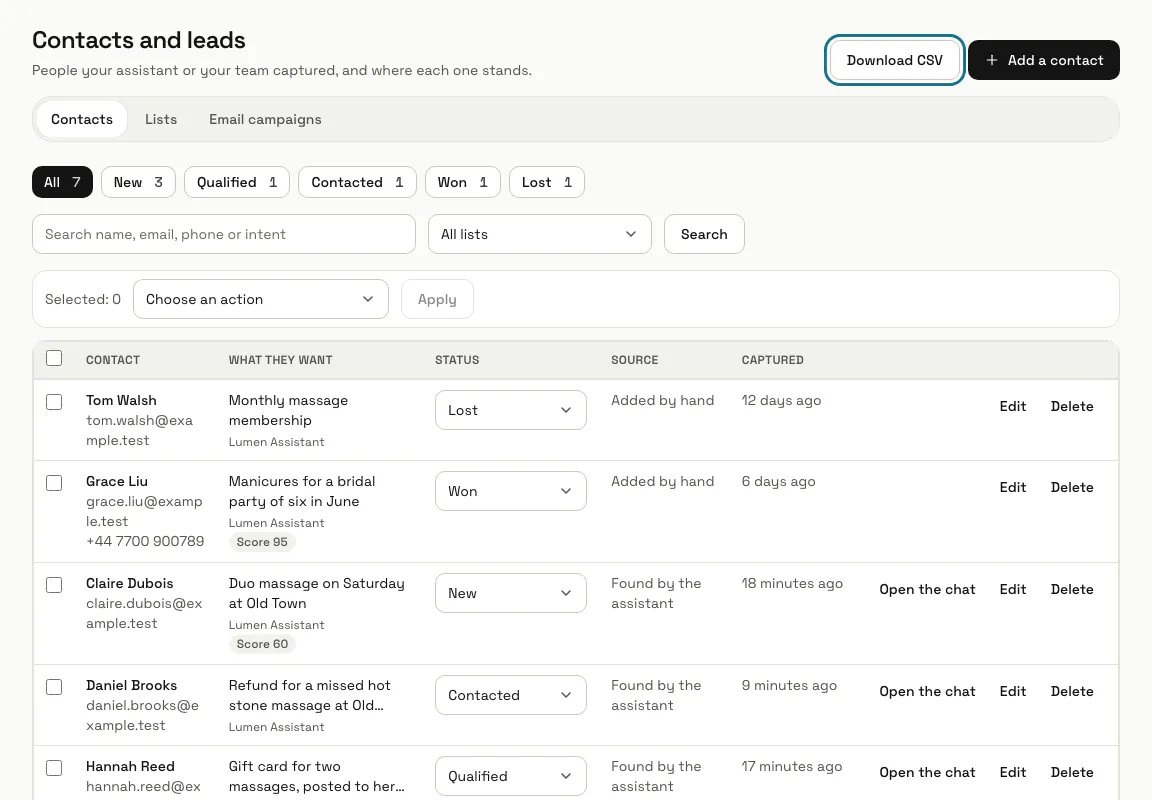Delete the Daniel Brooks contact
The height and width of the screenshot is (800, 1152).
[1072, 691]
